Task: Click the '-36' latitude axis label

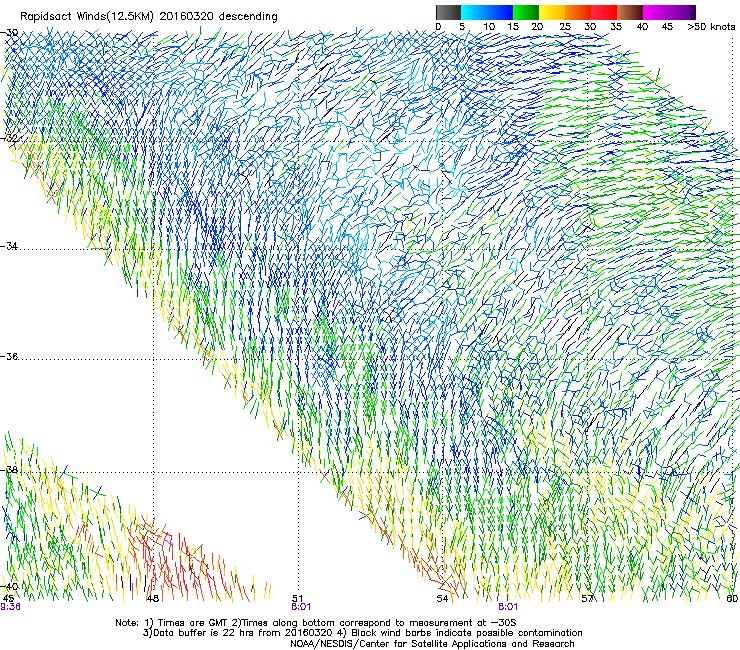Action: coord(9,356)
